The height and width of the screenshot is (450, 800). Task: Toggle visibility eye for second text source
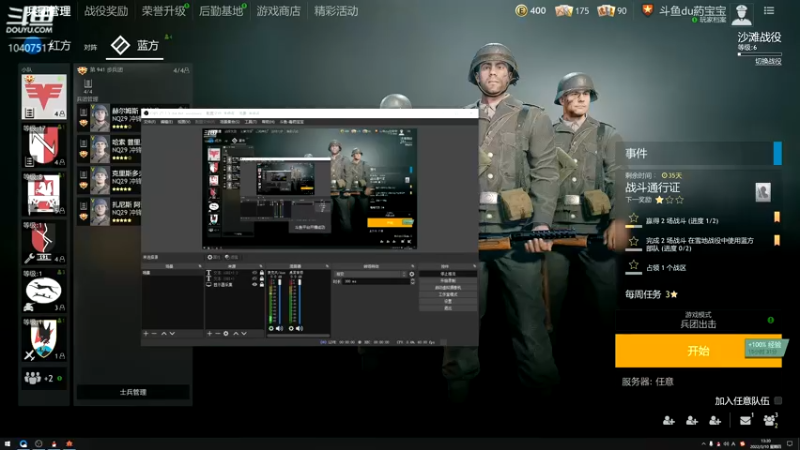point(255,279)
